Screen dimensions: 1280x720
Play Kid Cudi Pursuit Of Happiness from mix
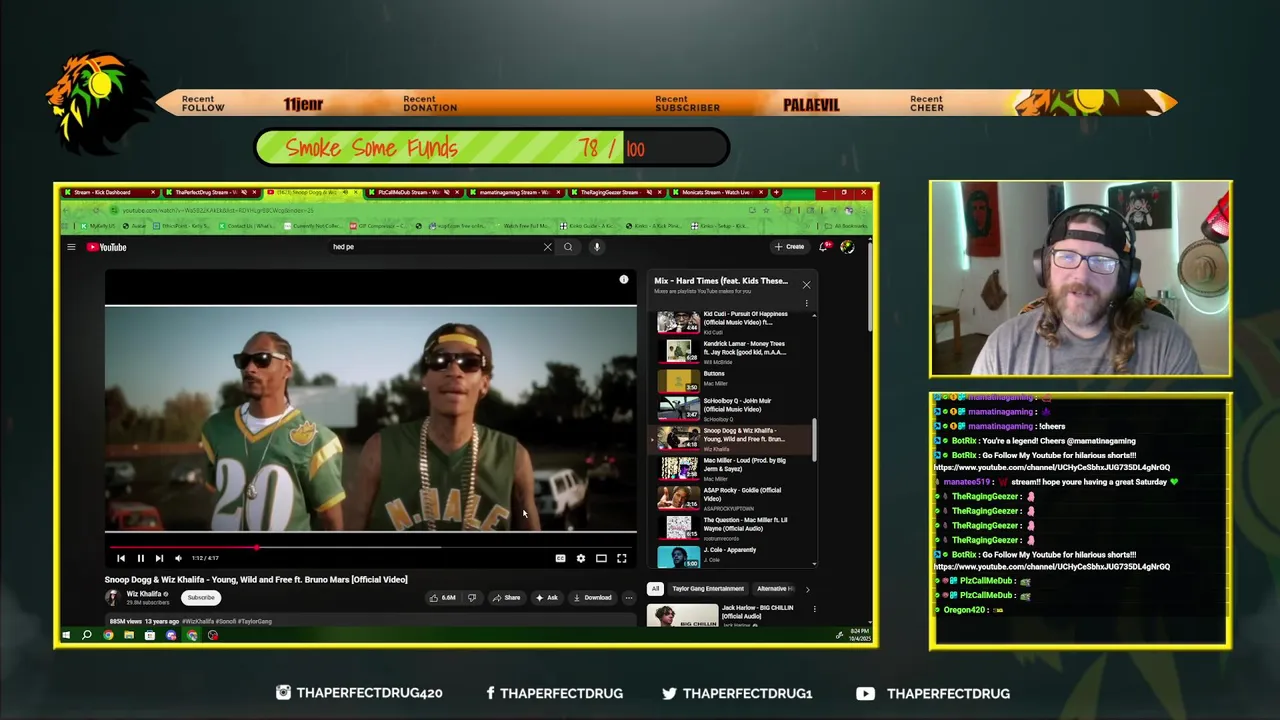pyautogui.click(x=733, y=322)
